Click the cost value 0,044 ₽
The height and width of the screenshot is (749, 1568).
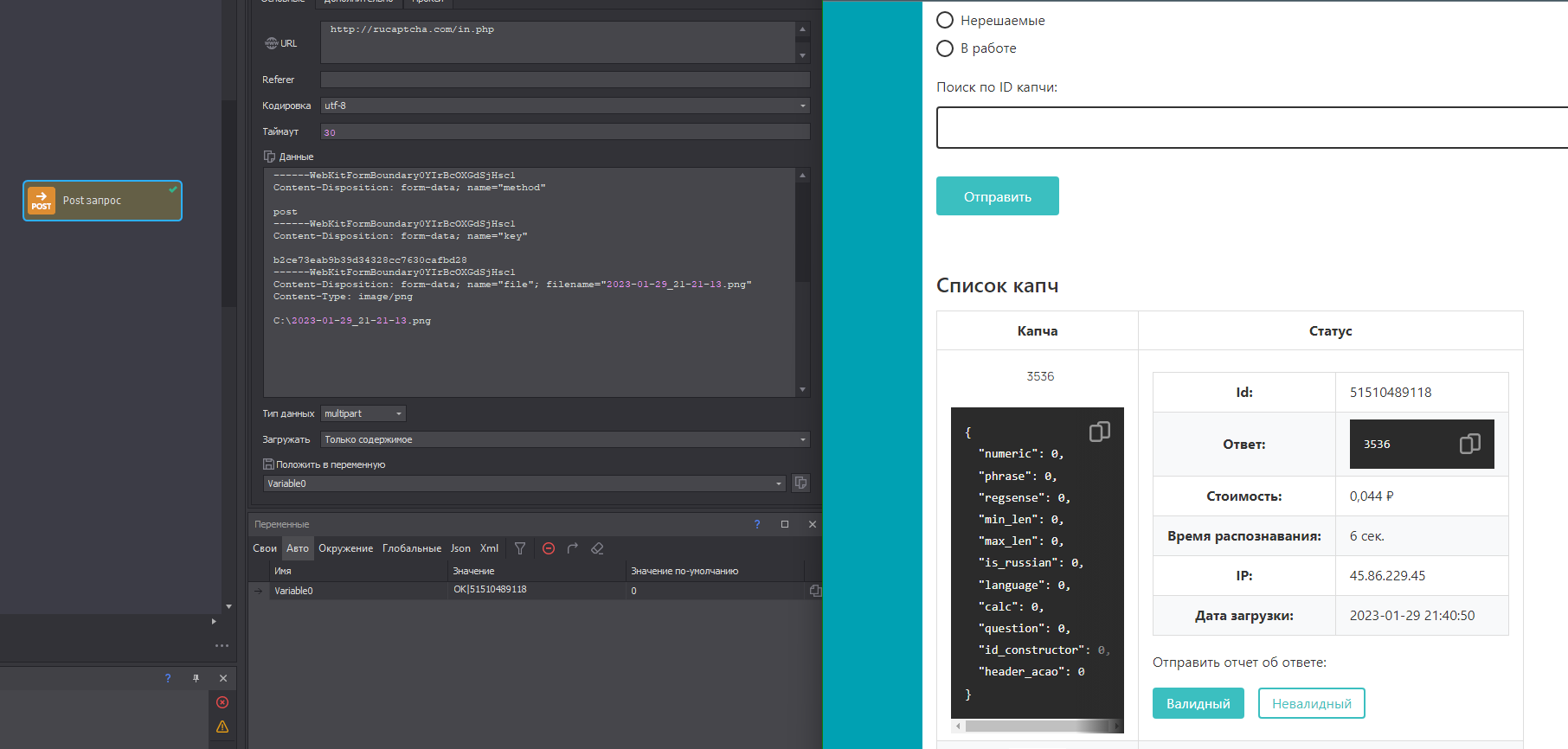tap(1372, 496)
